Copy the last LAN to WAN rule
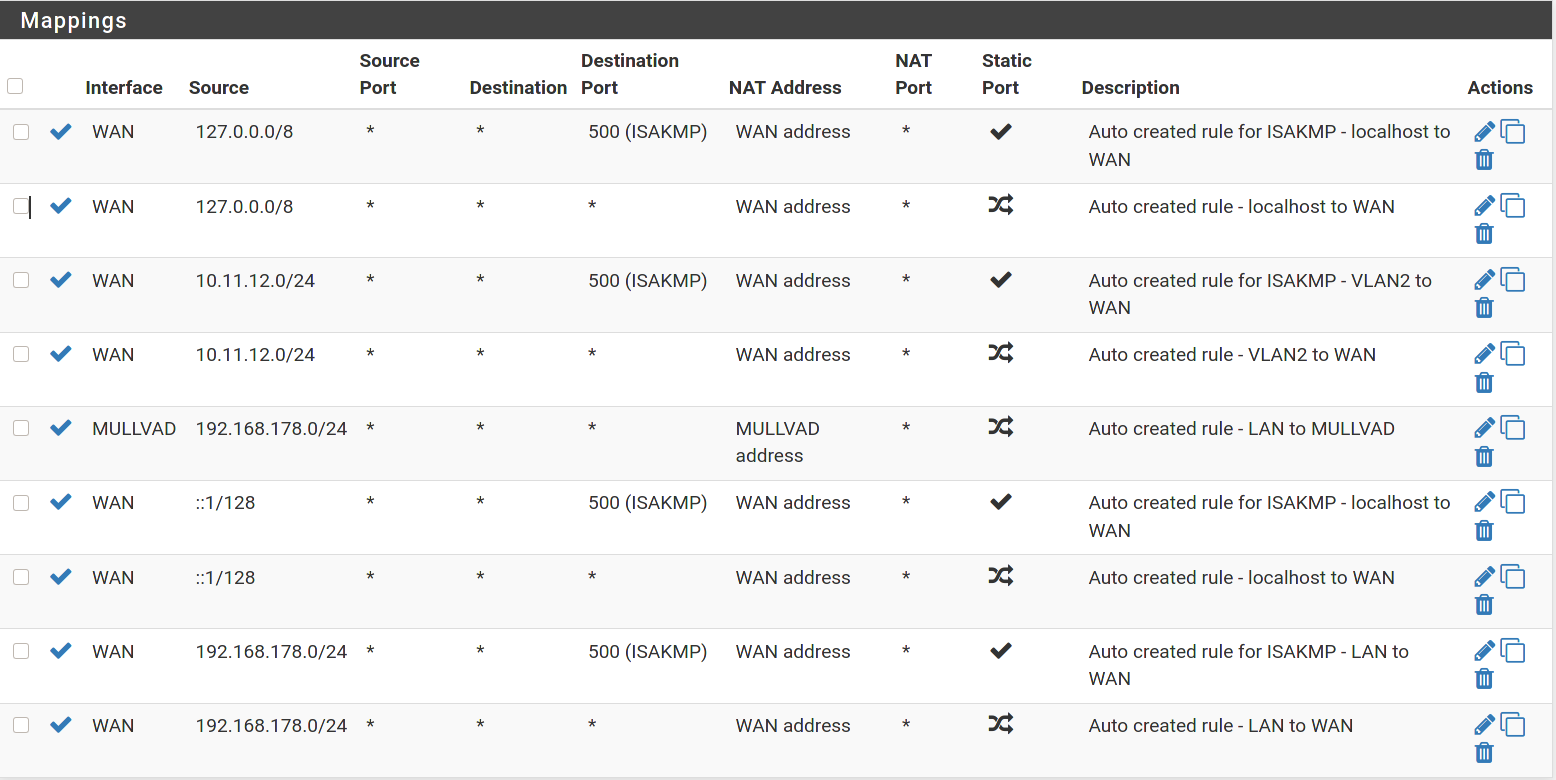Viewport: 1556px width, 780px height. [1513, 725]
